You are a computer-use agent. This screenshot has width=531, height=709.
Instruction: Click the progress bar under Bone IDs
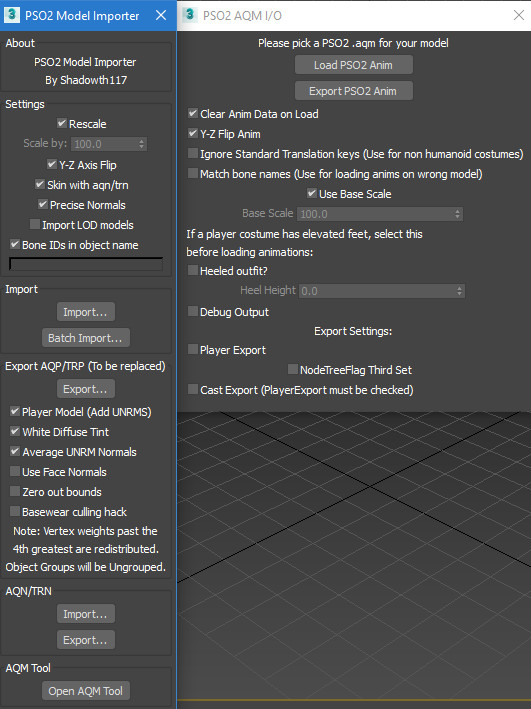coord(86,264)
